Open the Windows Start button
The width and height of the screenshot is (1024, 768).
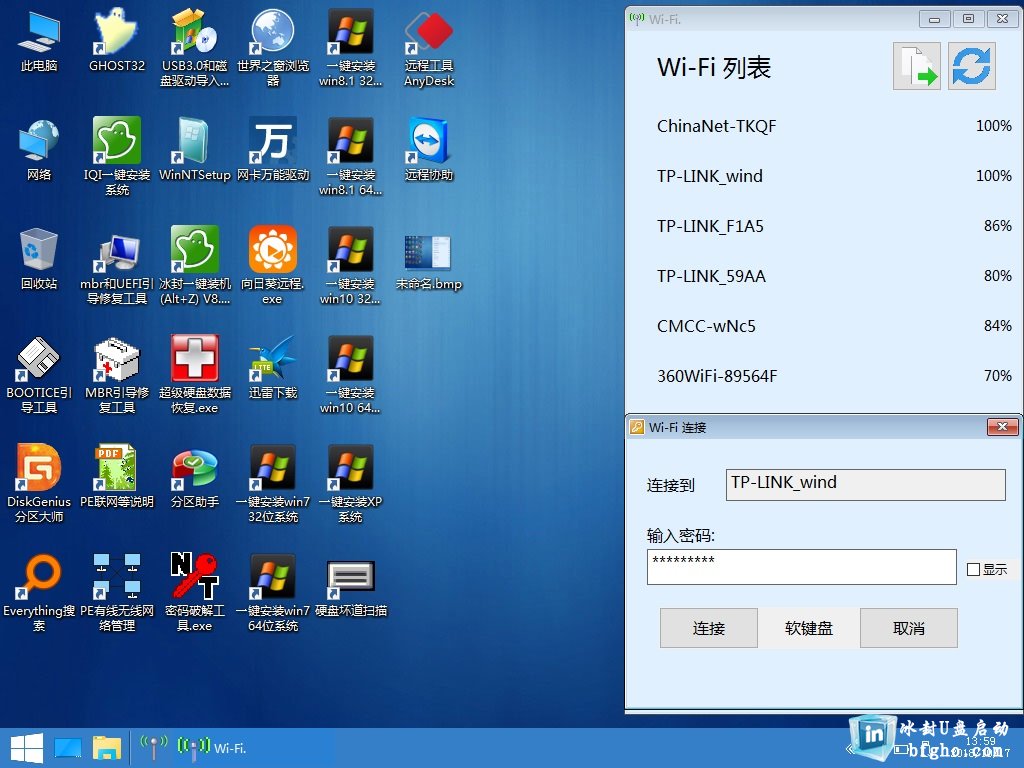27,748
